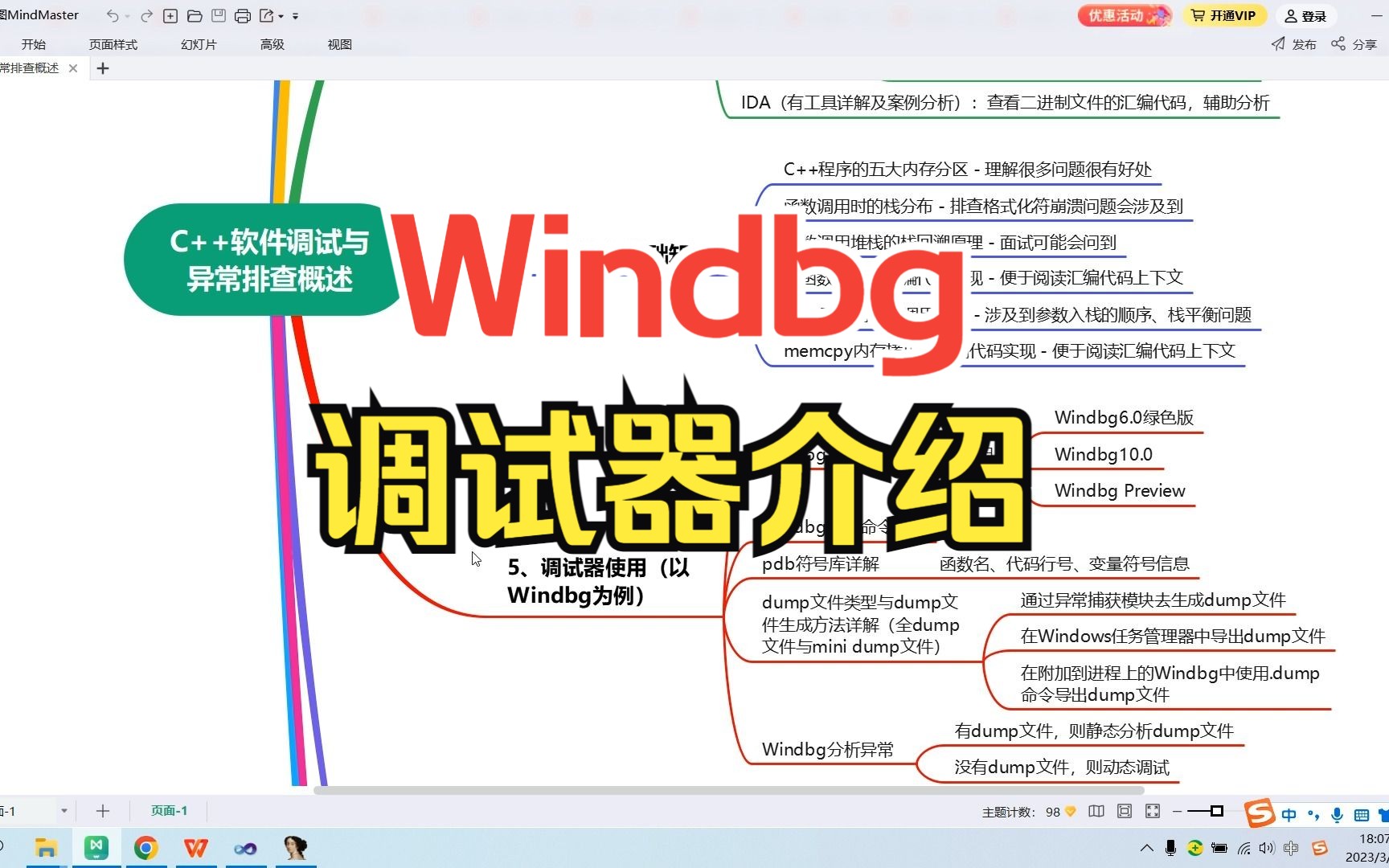Click the 优惠活动 promotion button
The image size is (1389, 868).
(x=1124, y=15)
